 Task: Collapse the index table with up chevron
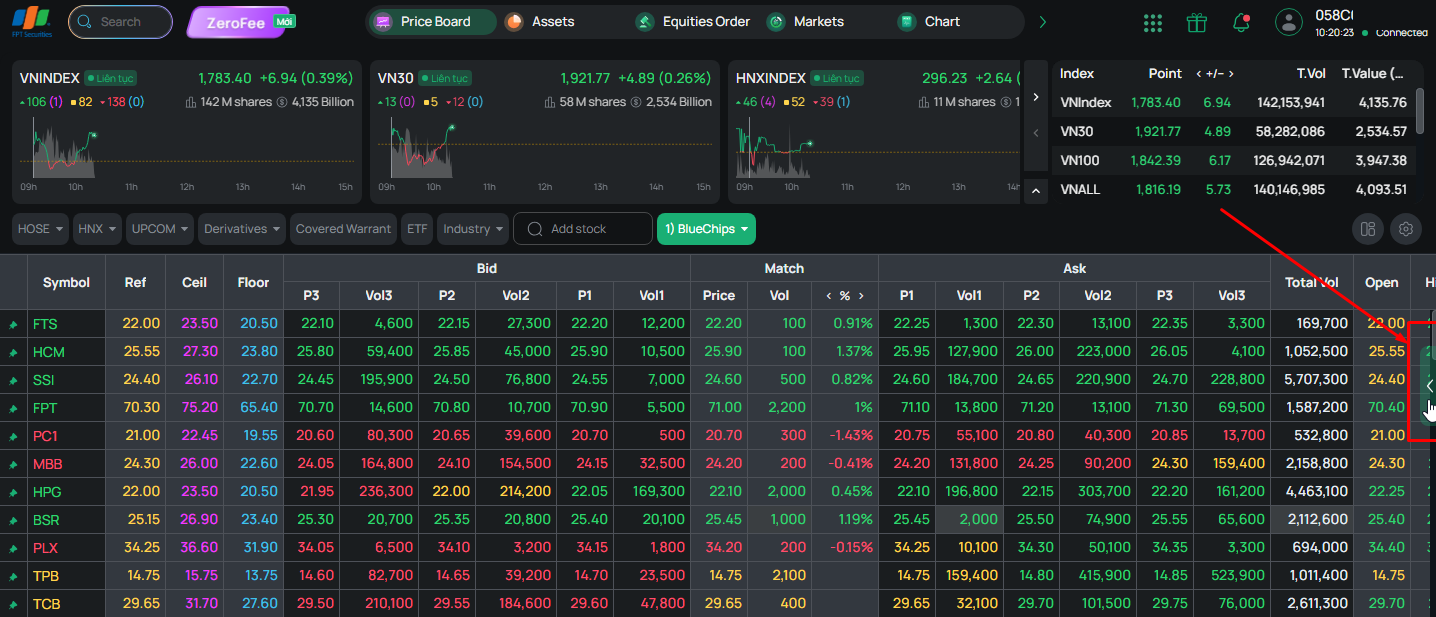pyautogui.click(x=1035, y=190)
